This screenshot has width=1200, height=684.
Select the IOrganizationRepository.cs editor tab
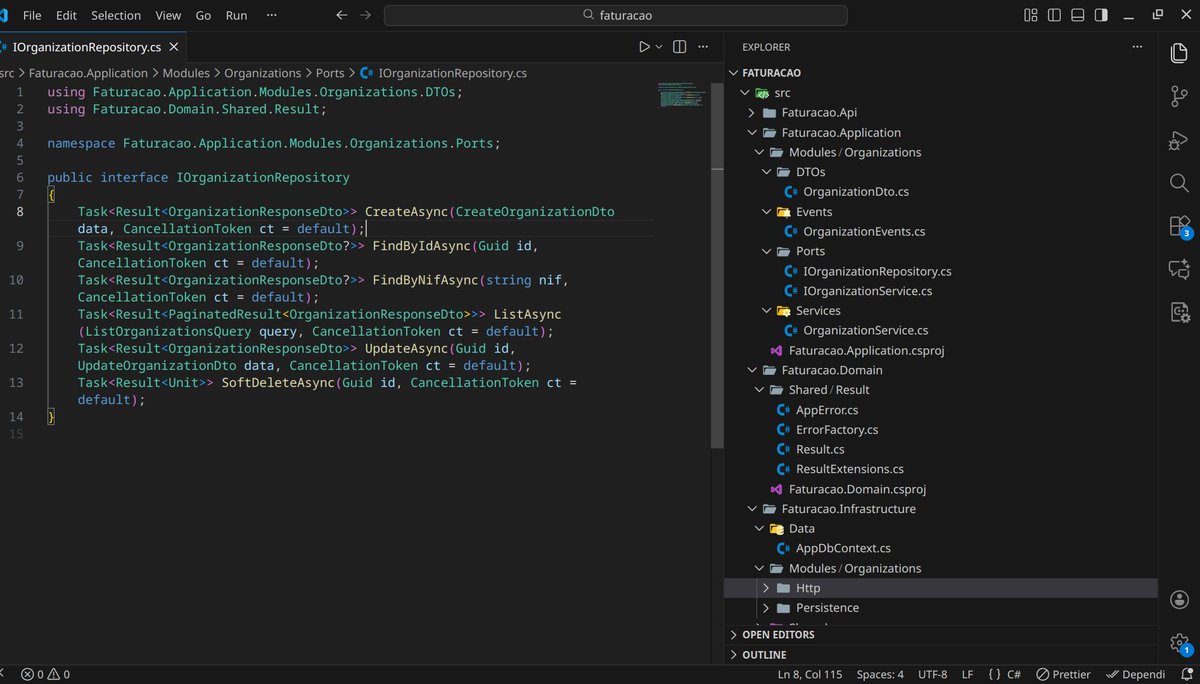(87, 47)
